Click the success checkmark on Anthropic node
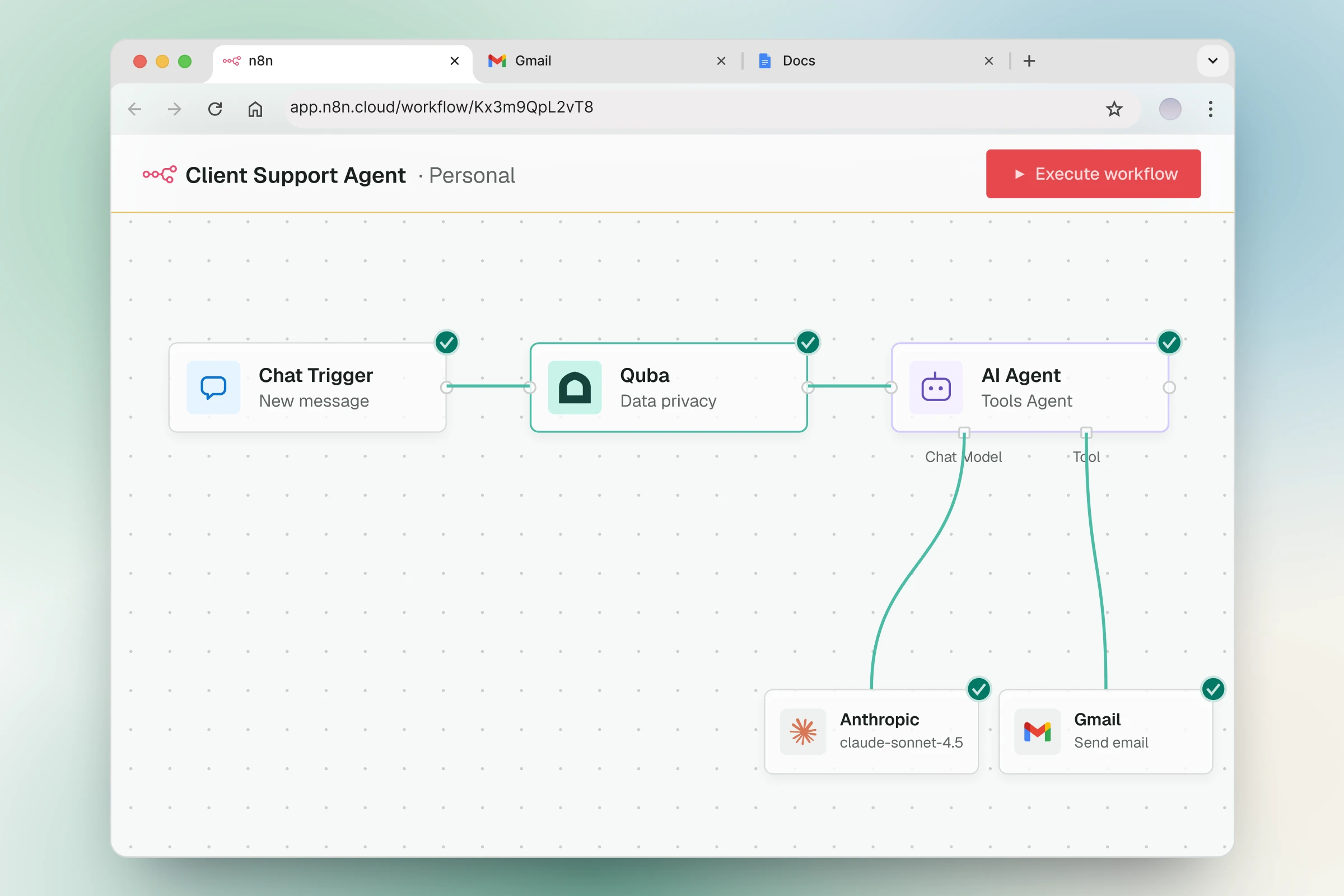 [978, 690]
